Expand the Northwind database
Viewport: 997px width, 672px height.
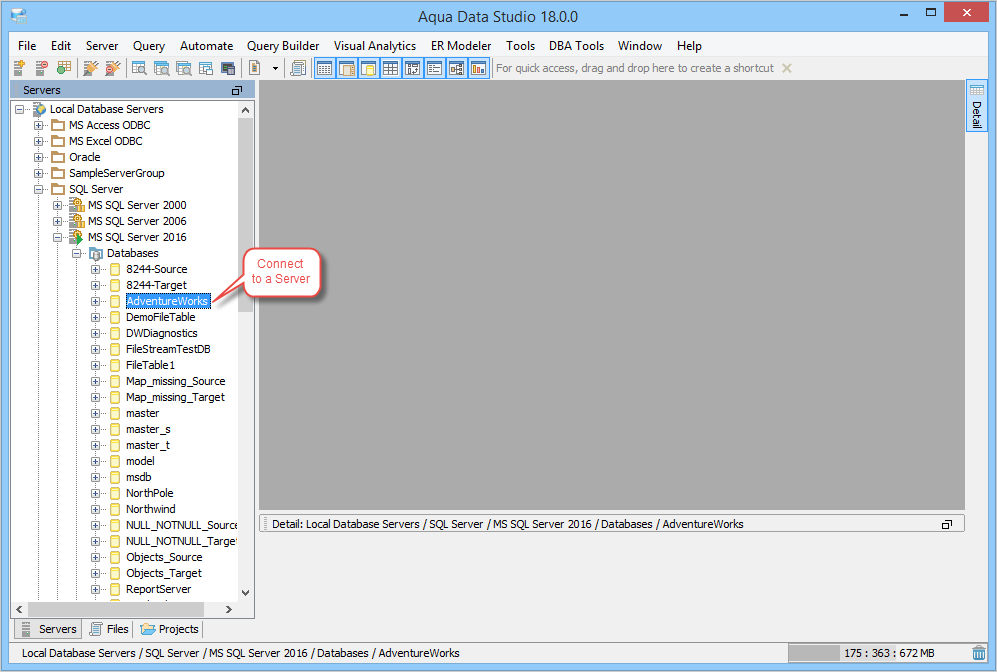[95, 509]
